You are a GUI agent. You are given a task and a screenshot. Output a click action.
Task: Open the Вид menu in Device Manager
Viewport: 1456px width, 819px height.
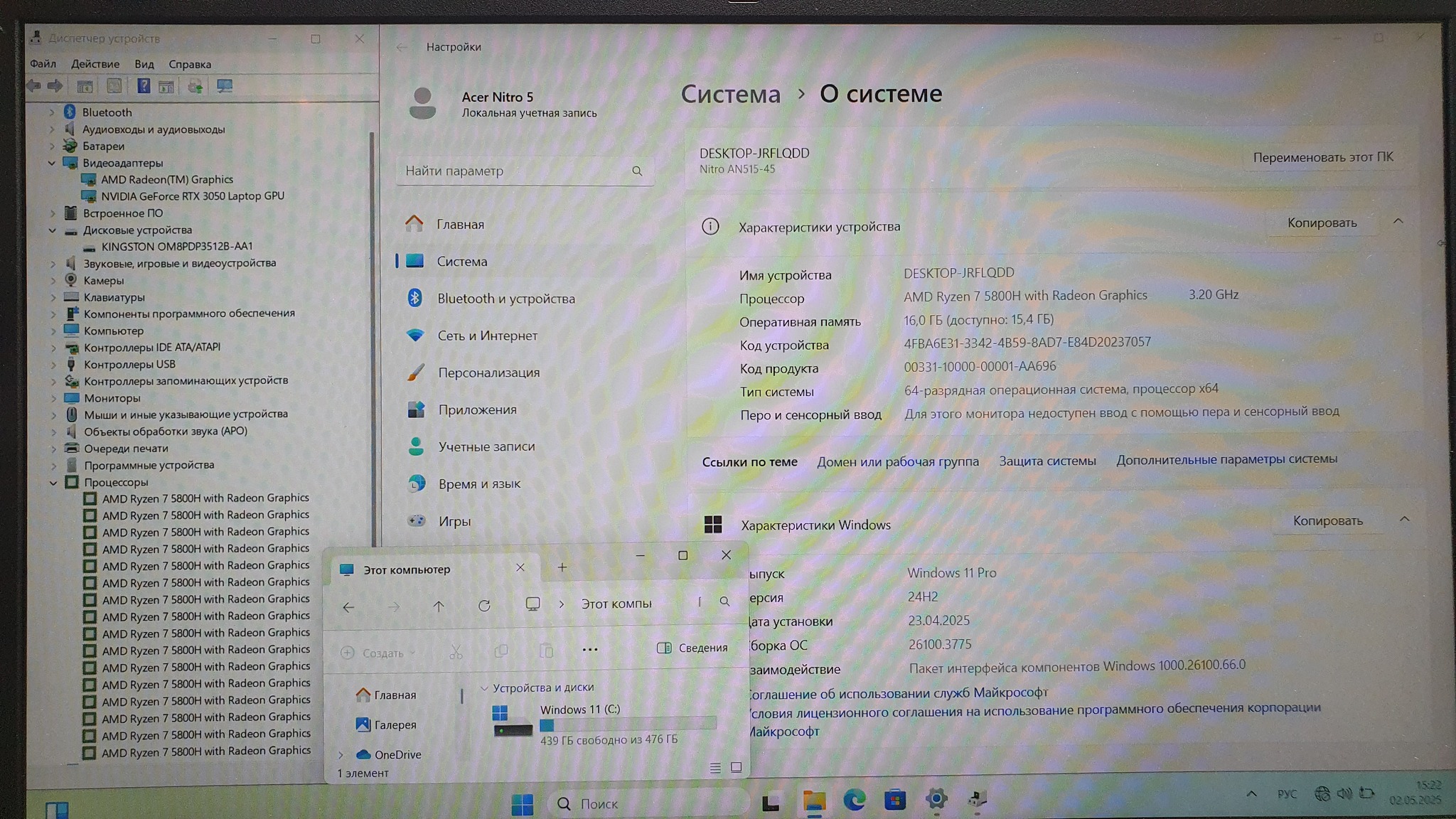pyautogui.click(x=144, y=64)
